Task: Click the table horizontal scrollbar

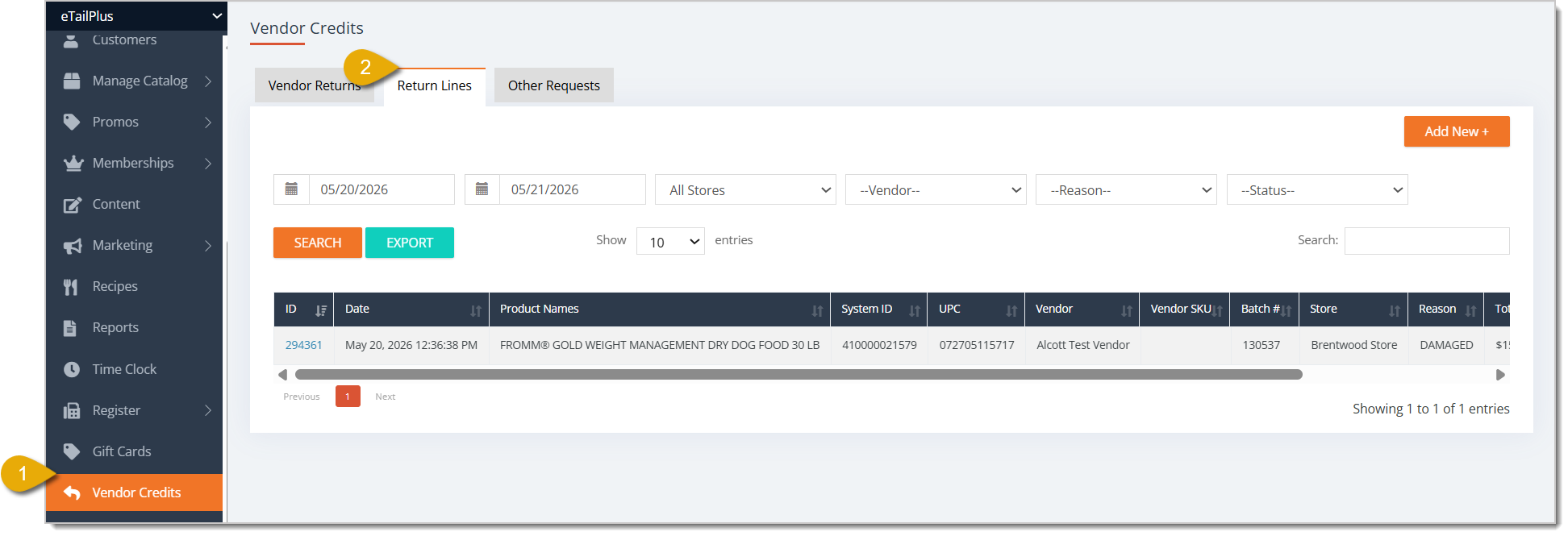Action: pyautogui.click(x=799, y=375)
